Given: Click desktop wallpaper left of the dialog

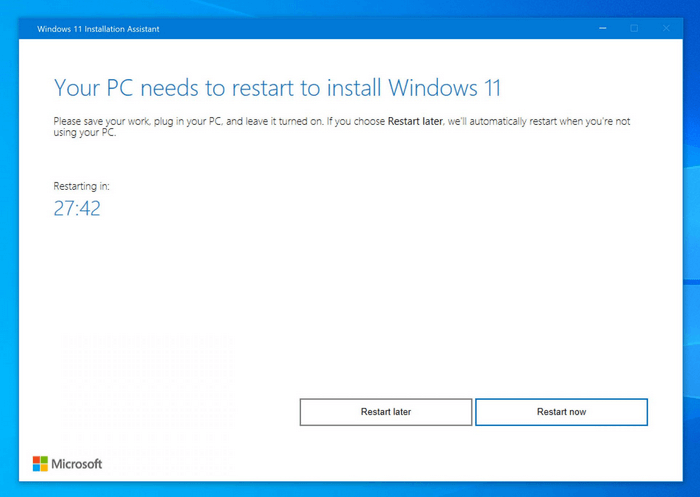Looking at the screenshot, I should click(9, 250).
